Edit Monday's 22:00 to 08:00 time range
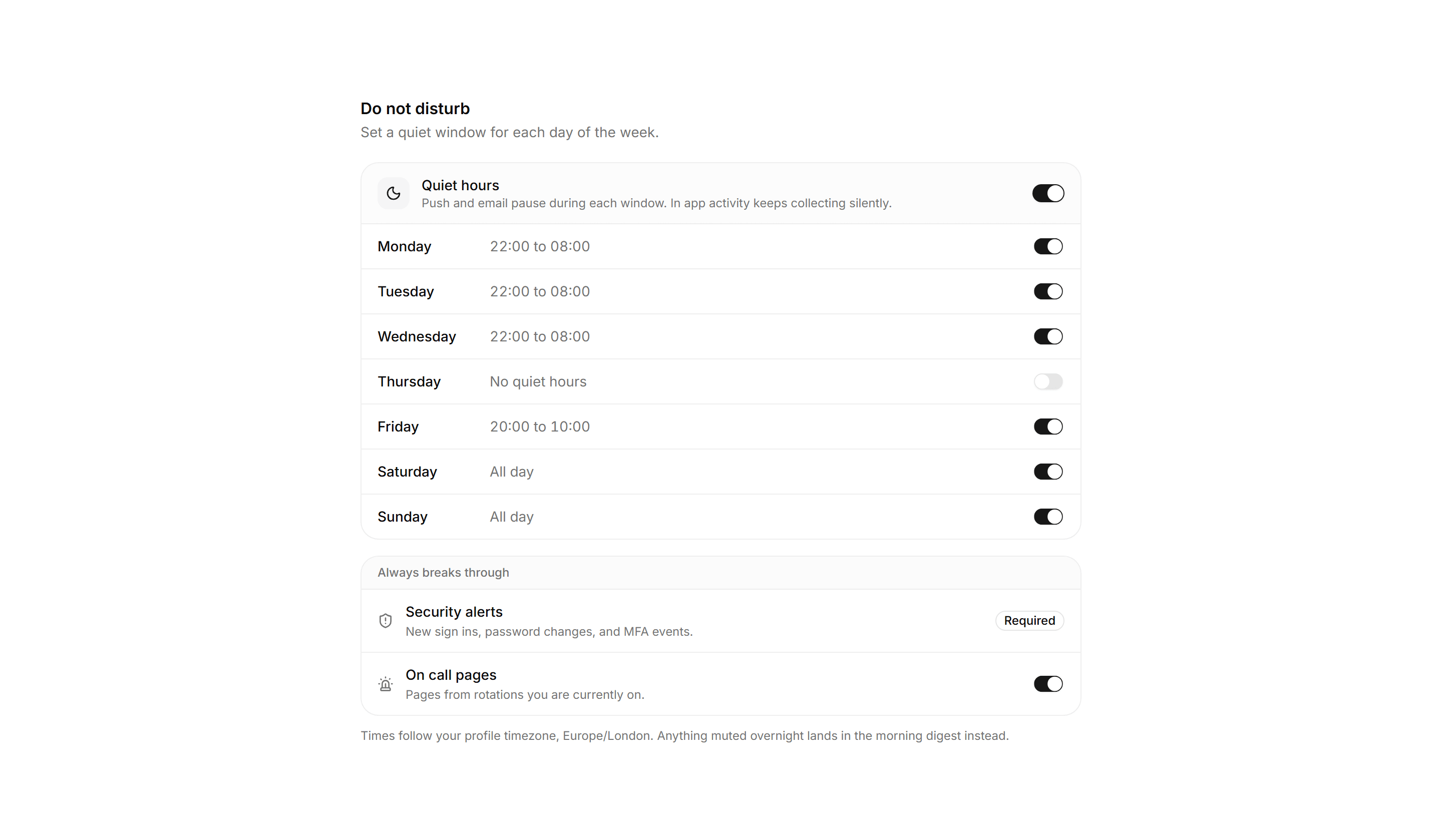 pos(540,247)
